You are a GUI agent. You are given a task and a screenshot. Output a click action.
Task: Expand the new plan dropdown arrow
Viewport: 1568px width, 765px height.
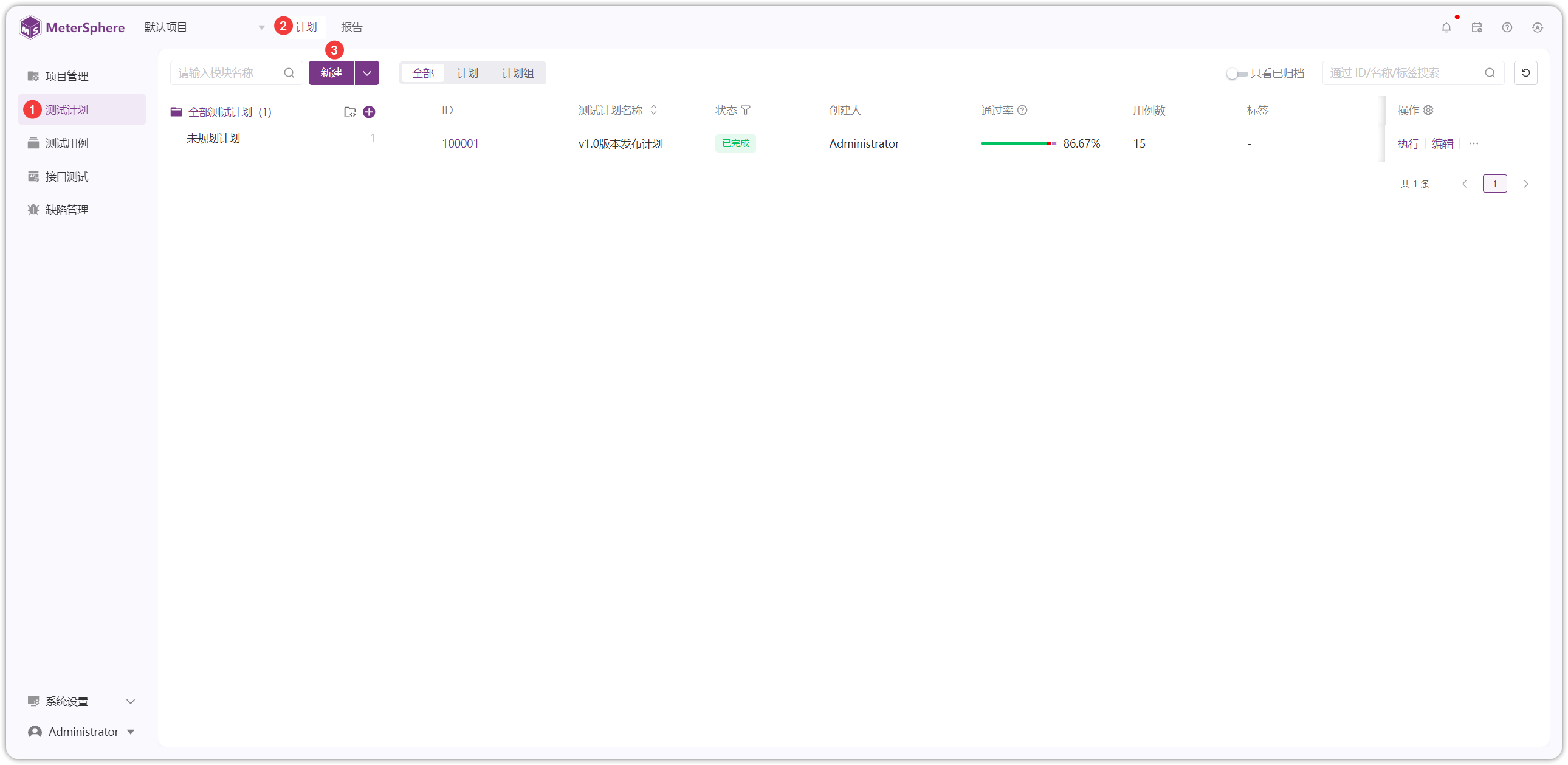click(367, 73)
